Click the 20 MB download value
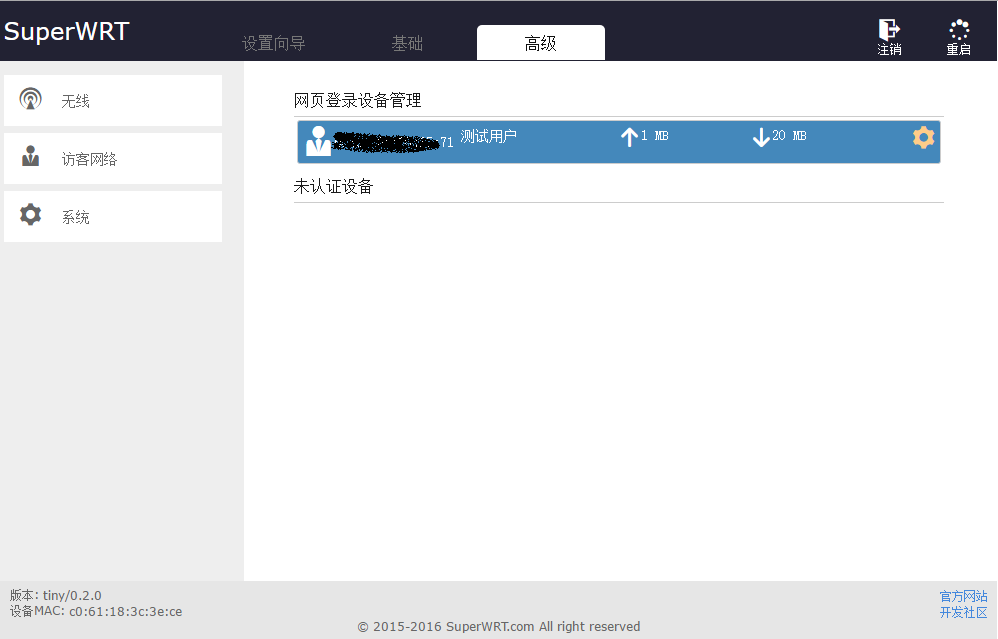Screen dimensions: 998x639 pos(789,136)
